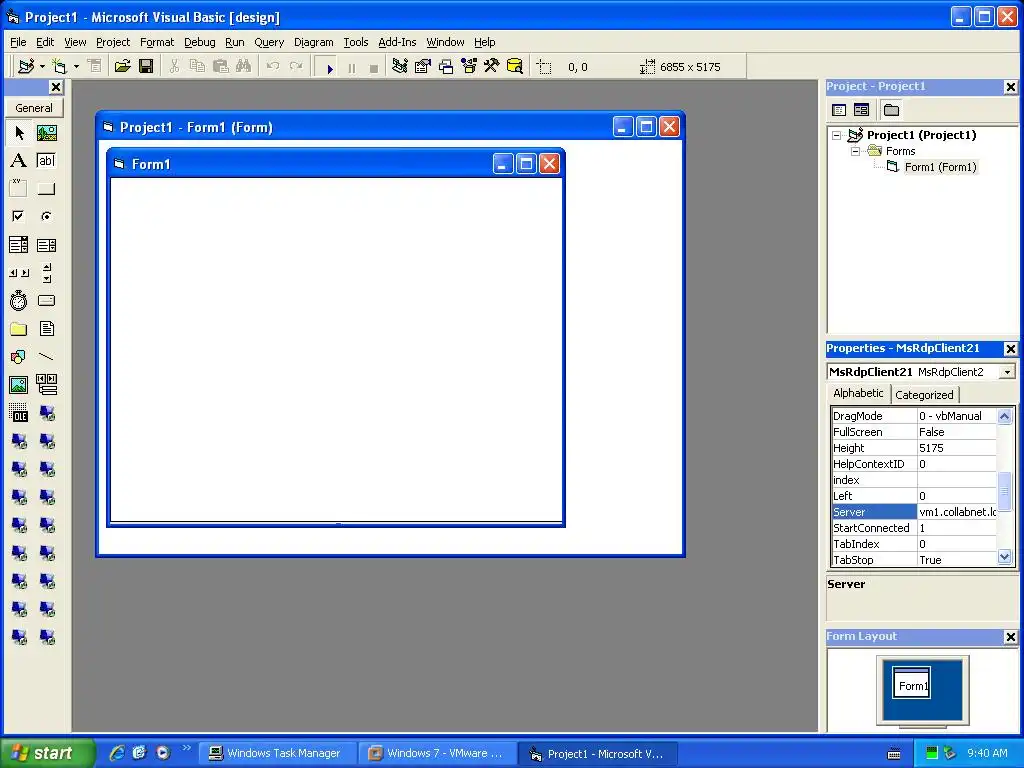Select the CheckBox control tool
Screen dimensions: 1024x768
[x=19, y=216]
